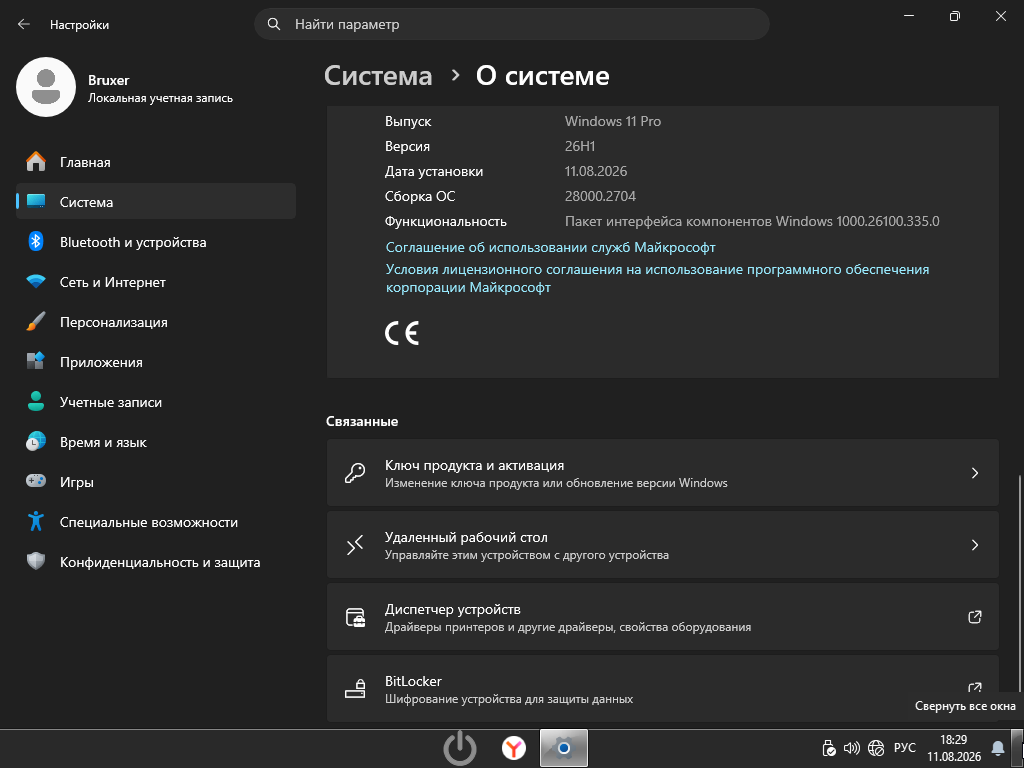Click the OS build 28000.2704 value
The height and width of the screenshot is (768, 1024).
pyautogui.click(x=600, y=196)
